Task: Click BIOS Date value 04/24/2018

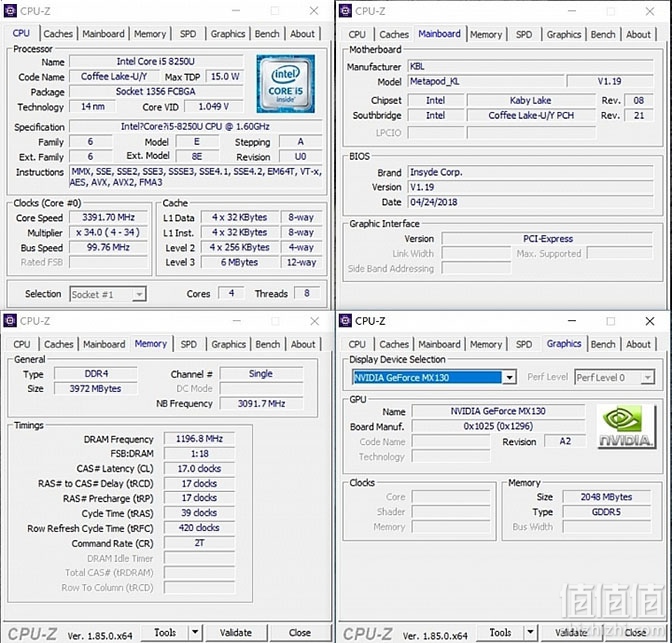Action: [x=530, y=202]
